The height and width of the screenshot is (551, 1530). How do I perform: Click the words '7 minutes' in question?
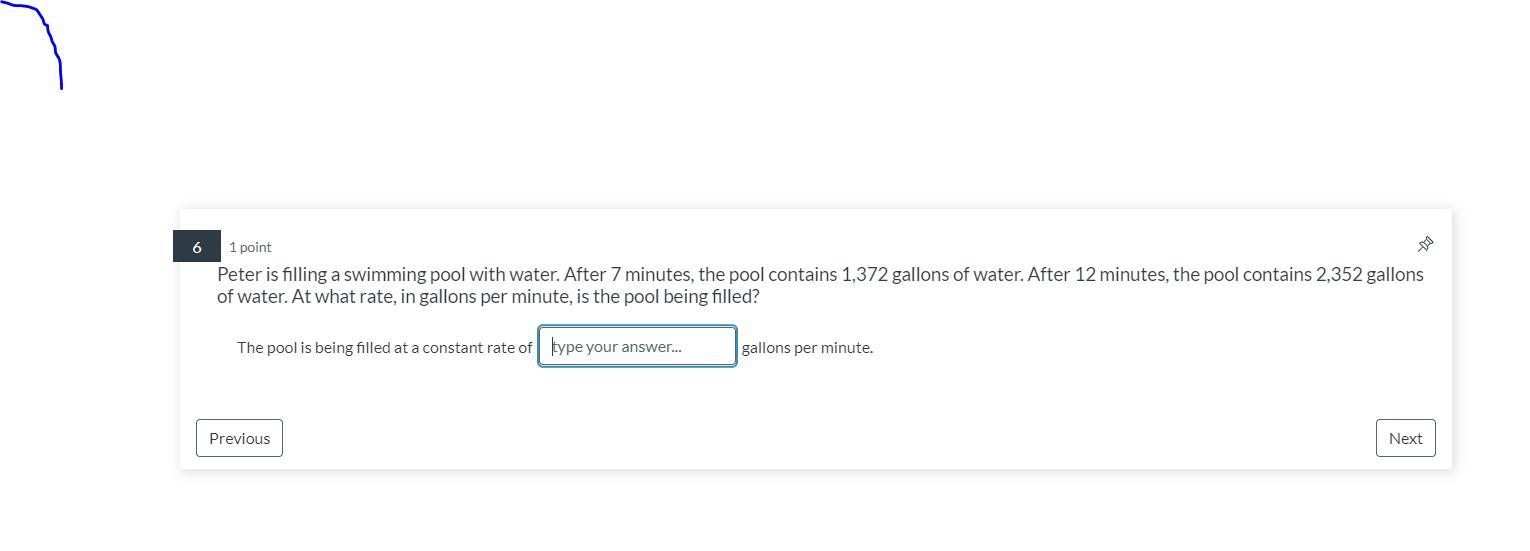click(x=651, y=274)
